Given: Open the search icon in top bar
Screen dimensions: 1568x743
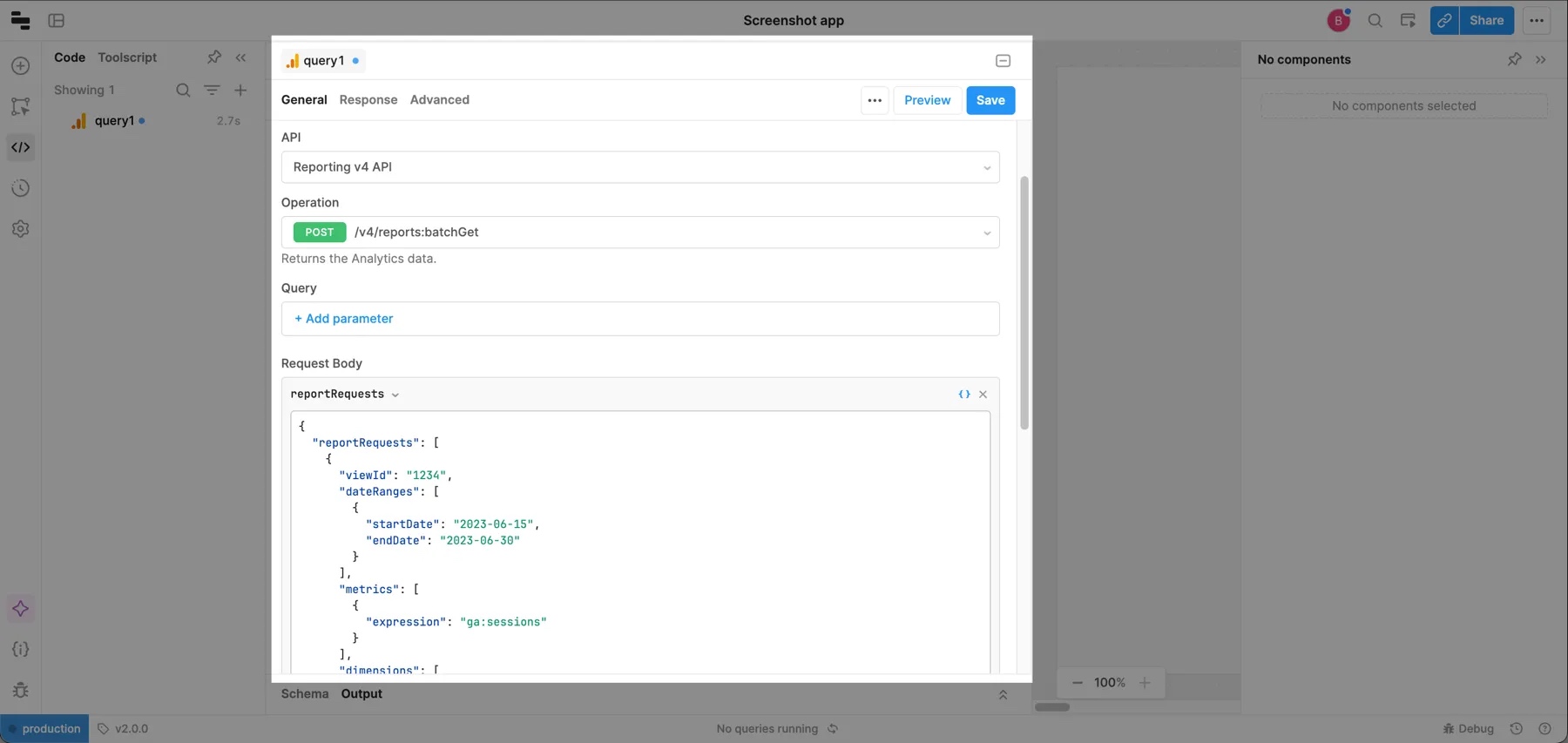Looking at the screenshot, I should 1375,20.
